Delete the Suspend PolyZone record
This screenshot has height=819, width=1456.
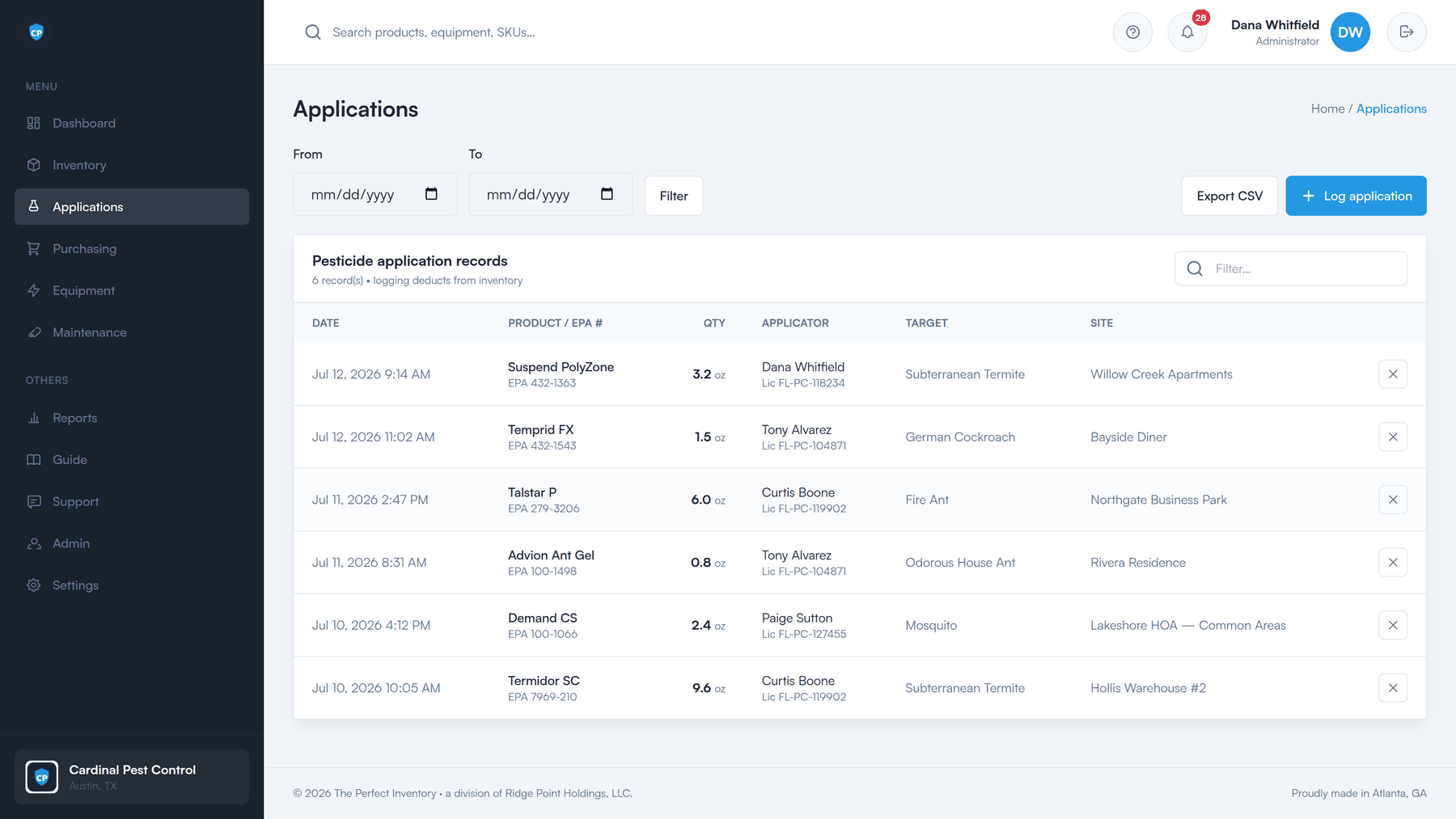point(1393,374)
